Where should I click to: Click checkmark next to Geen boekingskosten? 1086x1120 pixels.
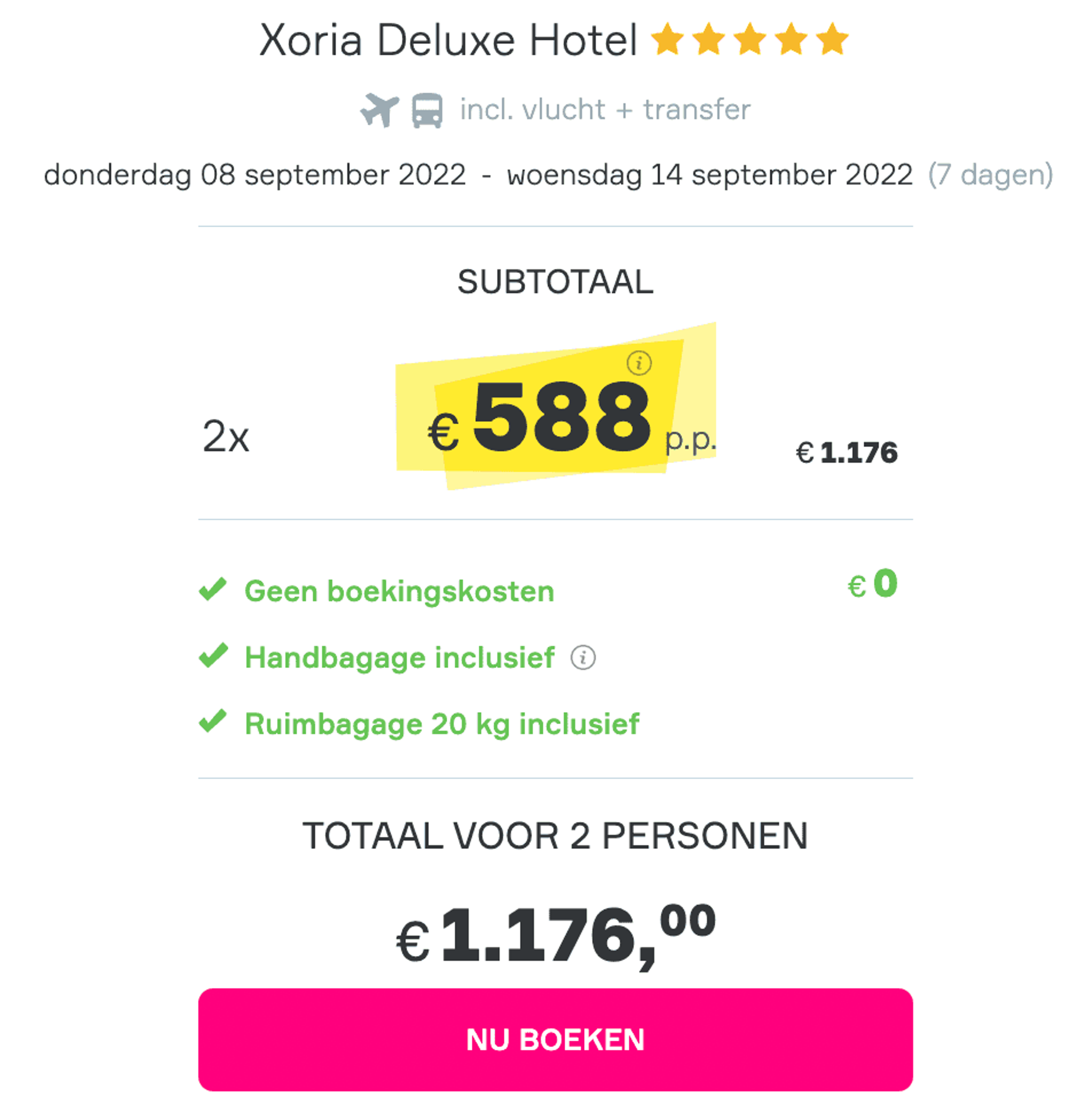[x=213, y=589]
